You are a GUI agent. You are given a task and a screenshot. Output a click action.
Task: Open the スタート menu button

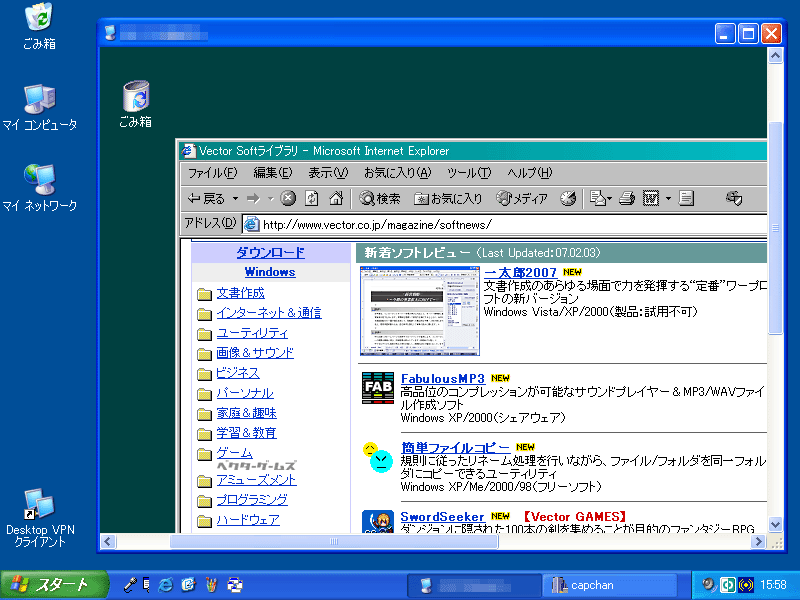(54, 585)
